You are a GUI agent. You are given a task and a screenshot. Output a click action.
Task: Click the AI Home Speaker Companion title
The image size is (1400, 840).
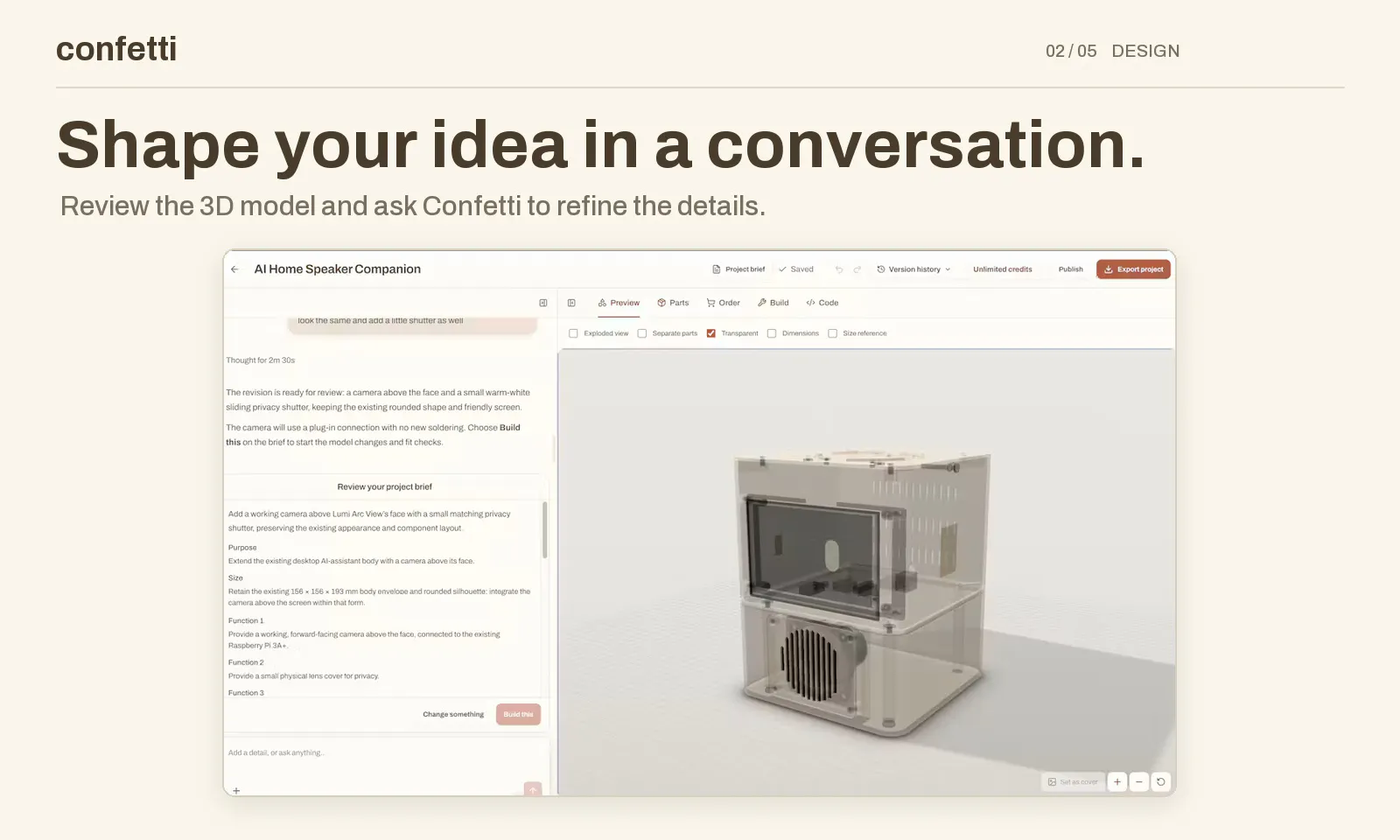[x=338, y=269]
